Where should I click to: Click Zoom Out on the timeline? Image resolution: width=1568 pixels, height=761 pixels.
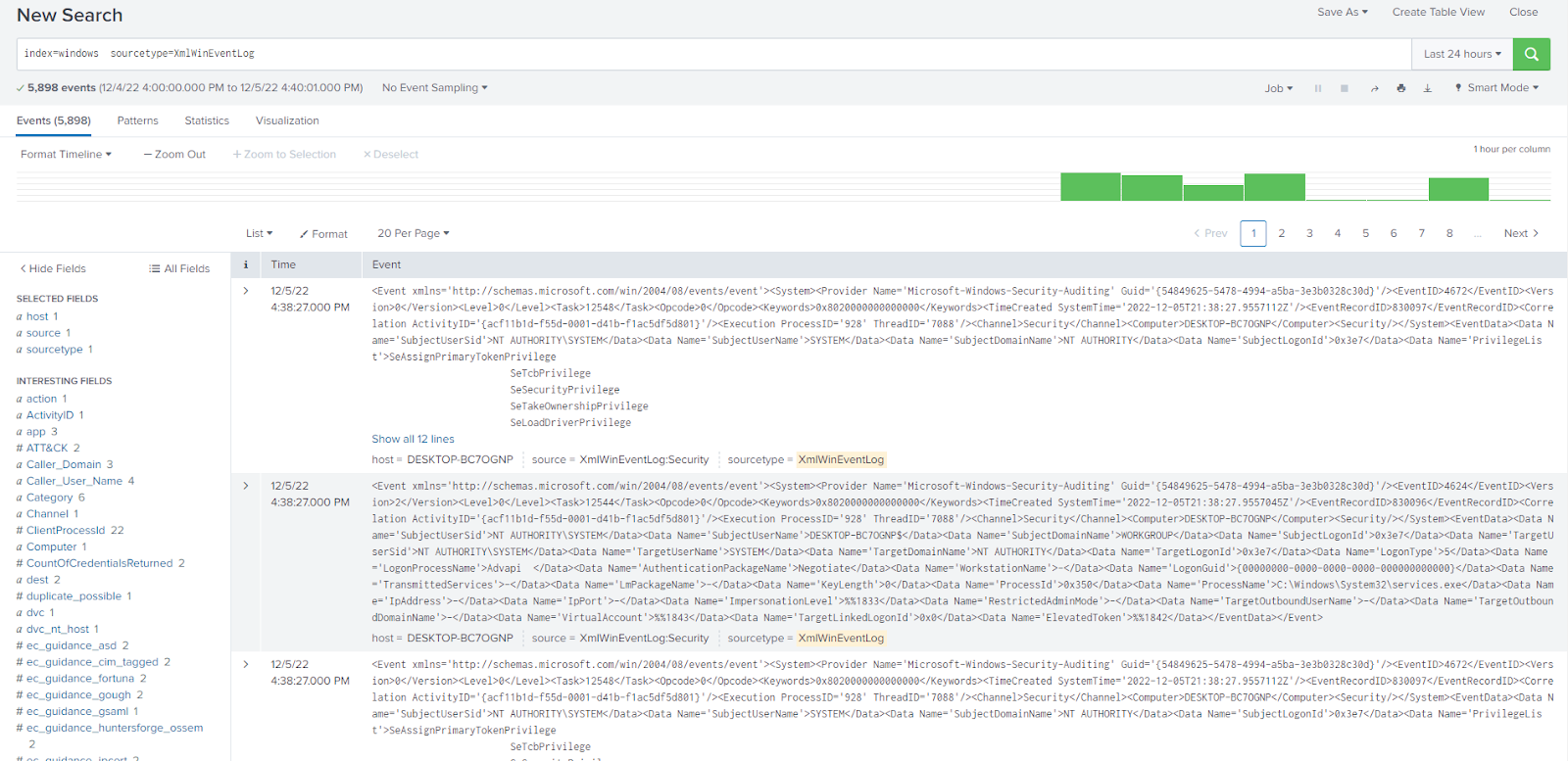click(x=174, y=154)
